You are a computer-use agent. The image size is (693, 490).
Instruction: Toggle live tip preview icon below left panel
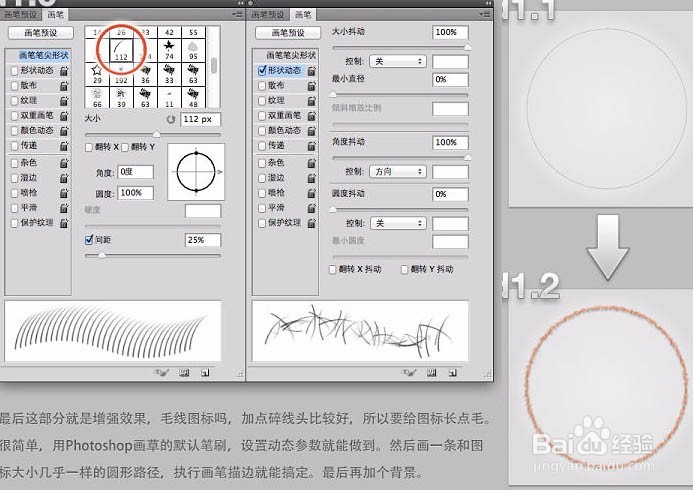(161, 372)
